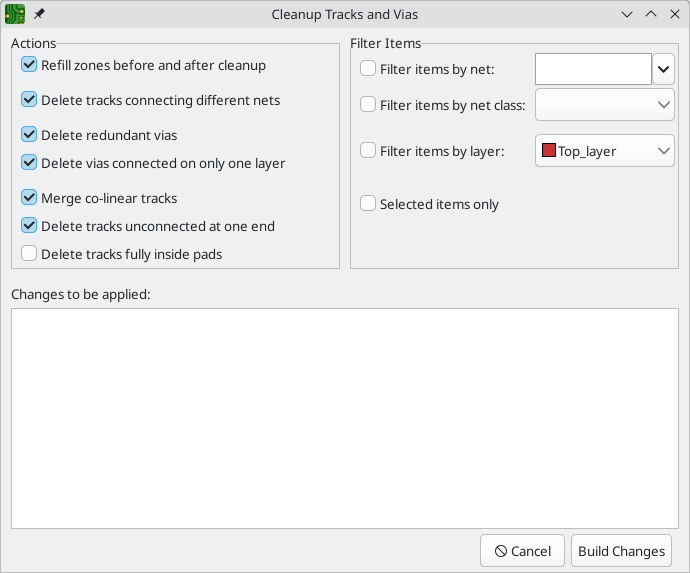Viewport: 690px width, 573px height.
Task: Toggle the pin window icon
Action: tap(39, 14)
